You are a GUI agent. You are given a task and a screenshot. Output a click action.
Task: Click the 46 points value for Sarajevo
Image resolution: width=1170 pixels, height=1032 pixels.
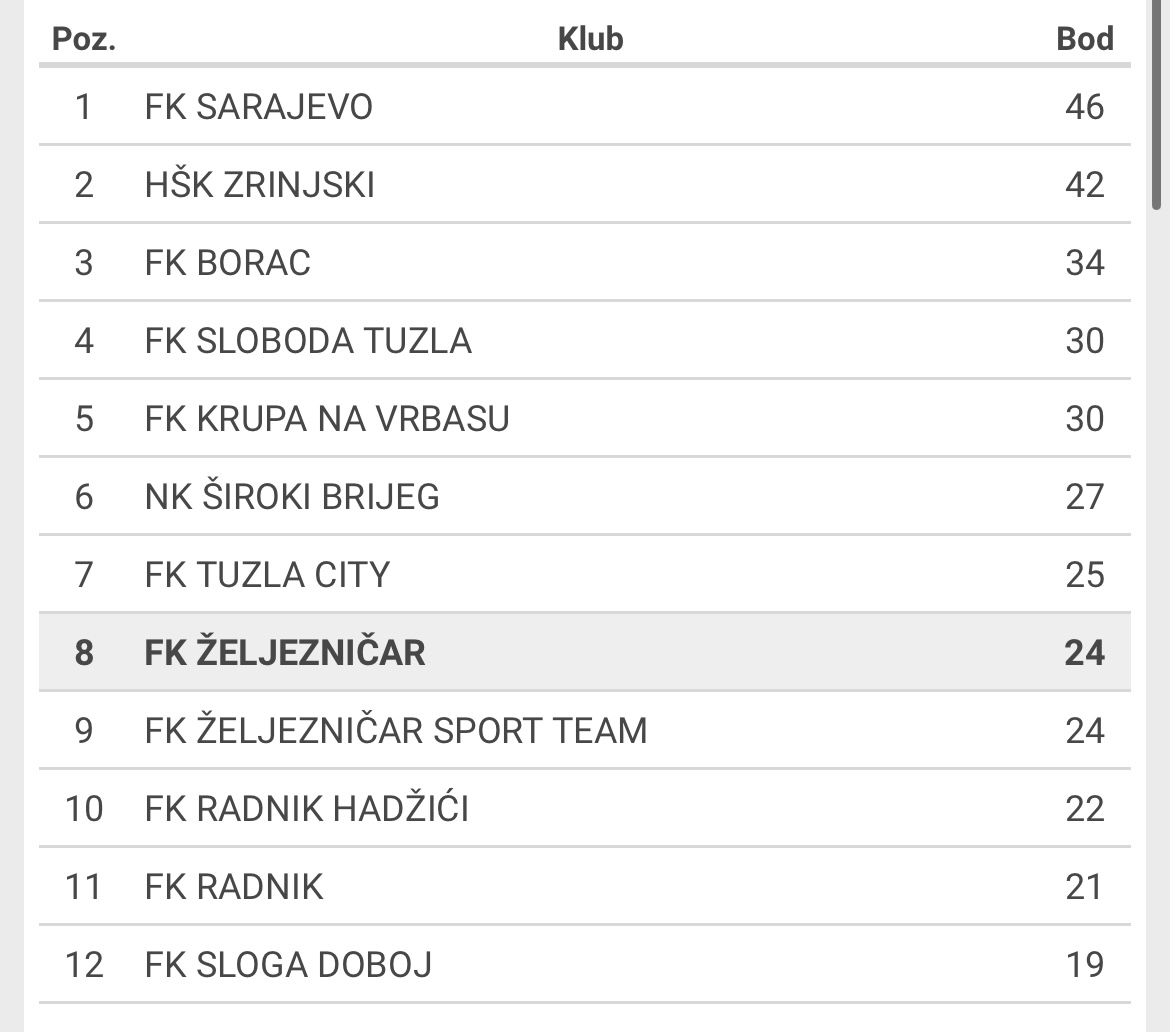point(1084,107)
